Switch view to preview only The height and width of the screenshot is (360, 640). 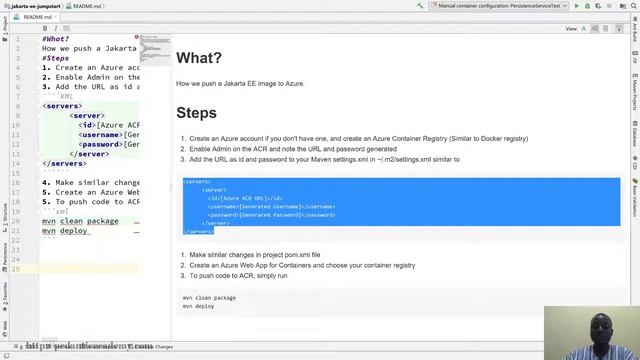[606, 29]
